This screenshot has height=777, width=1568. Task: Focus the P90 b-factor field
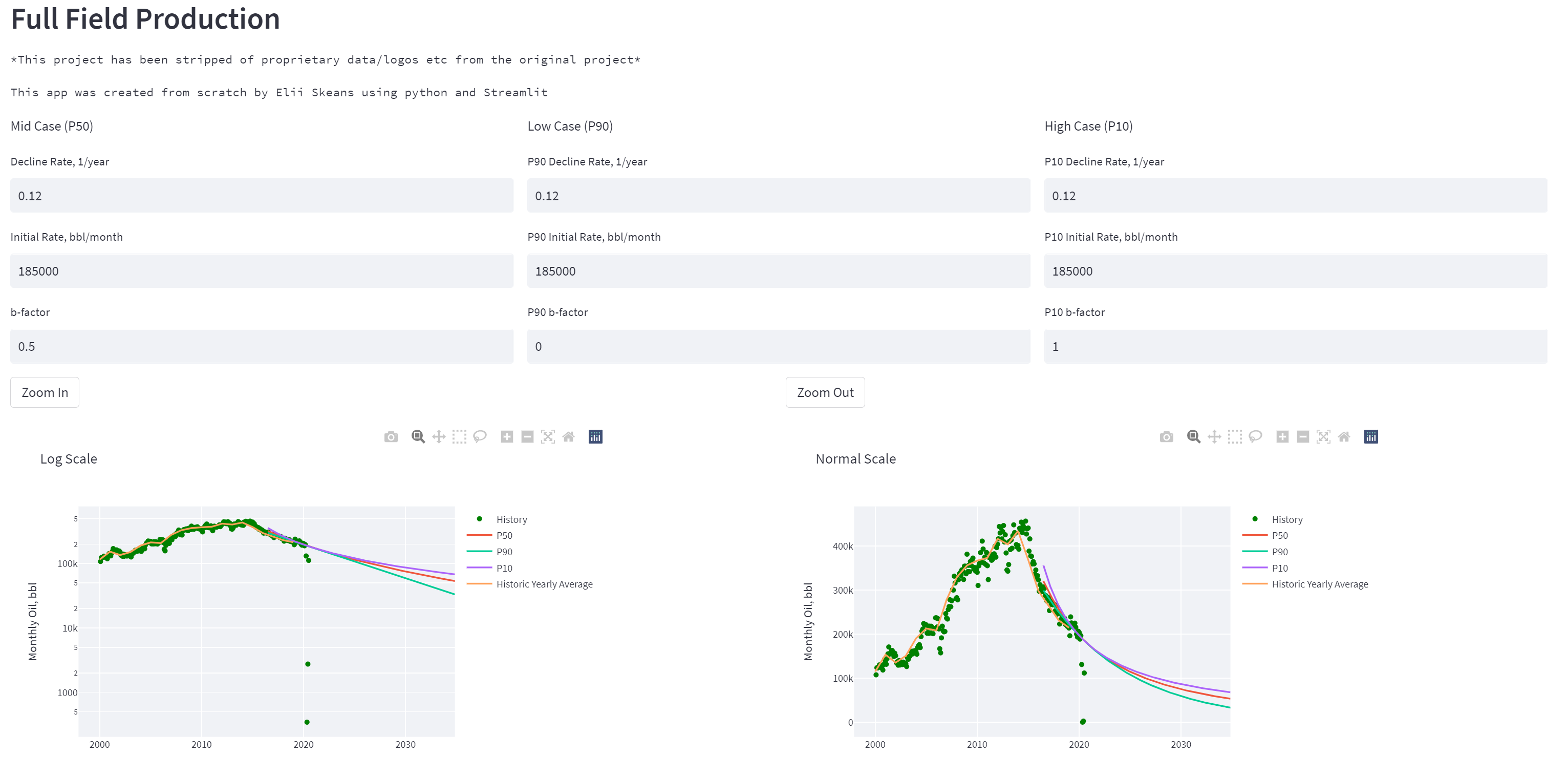point(779,346)
